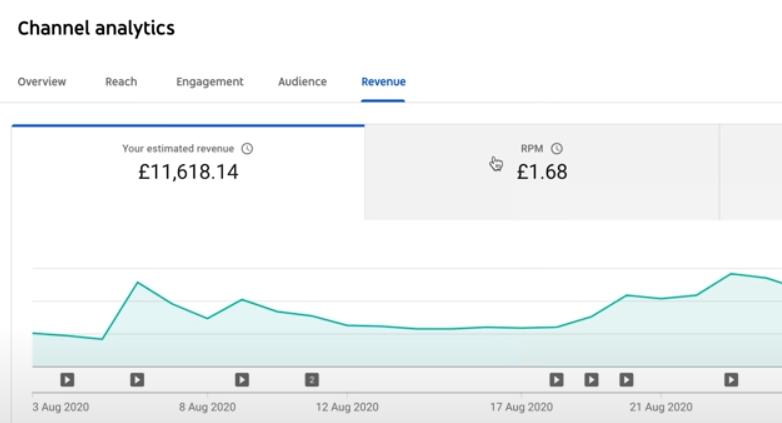782x423 pixels.
Task: Select the Your estimated revenue card
Action: 188,172
